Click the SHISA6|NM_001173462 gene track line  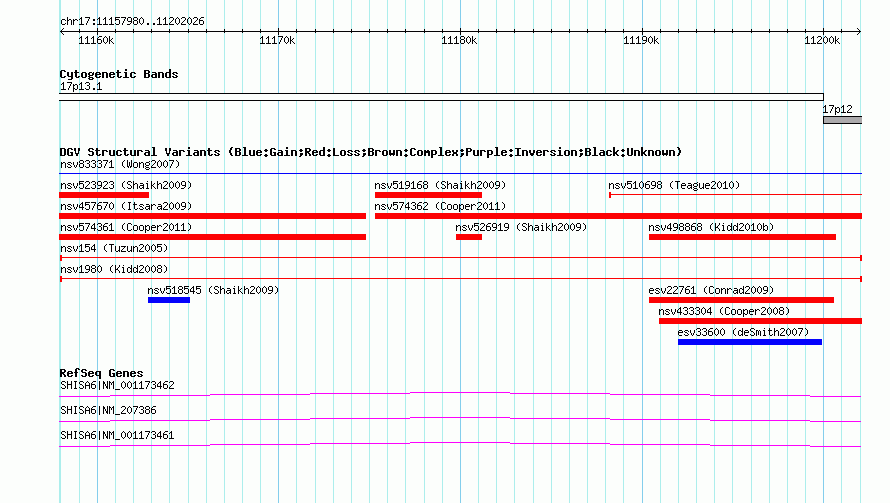460,394
